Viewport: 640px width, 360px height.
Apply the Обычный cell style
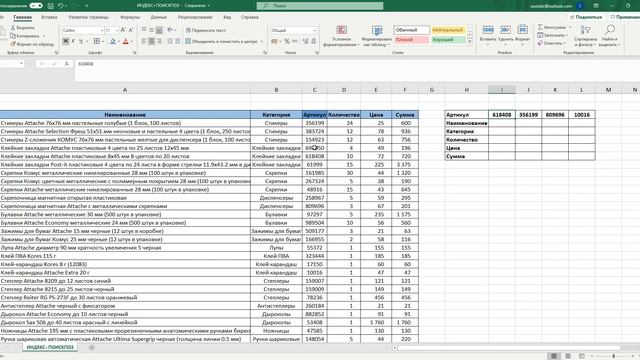pos(411,30)
